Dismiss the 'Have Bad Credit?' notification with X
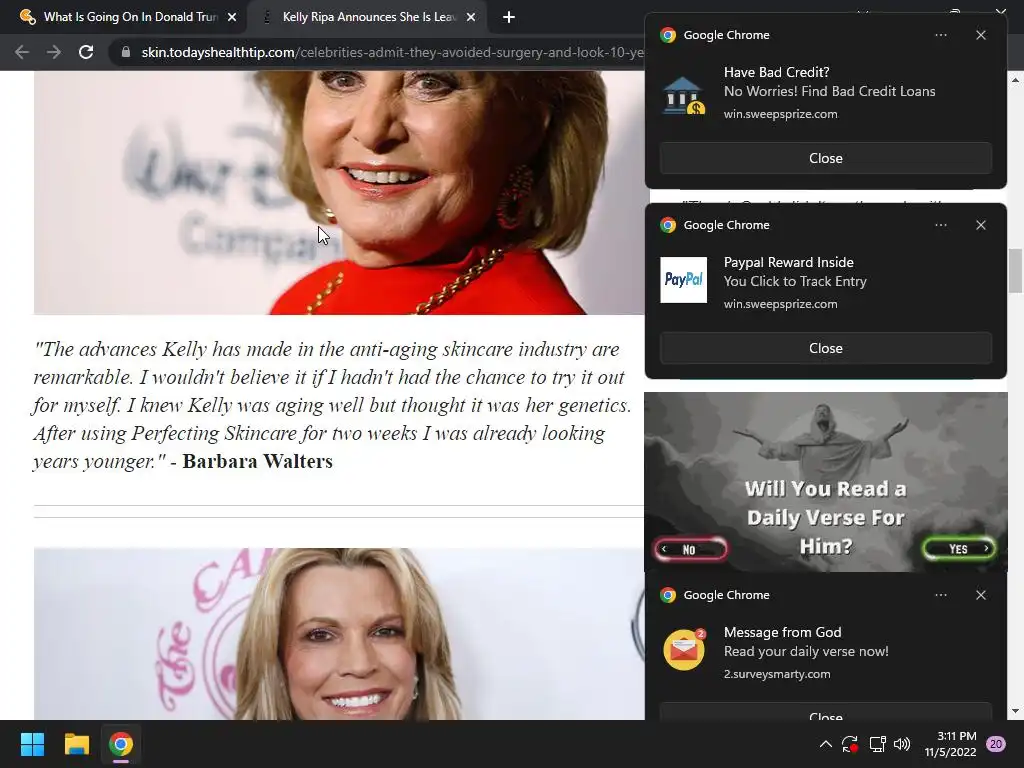1024x768 pixels. click(x=980, y=35)
